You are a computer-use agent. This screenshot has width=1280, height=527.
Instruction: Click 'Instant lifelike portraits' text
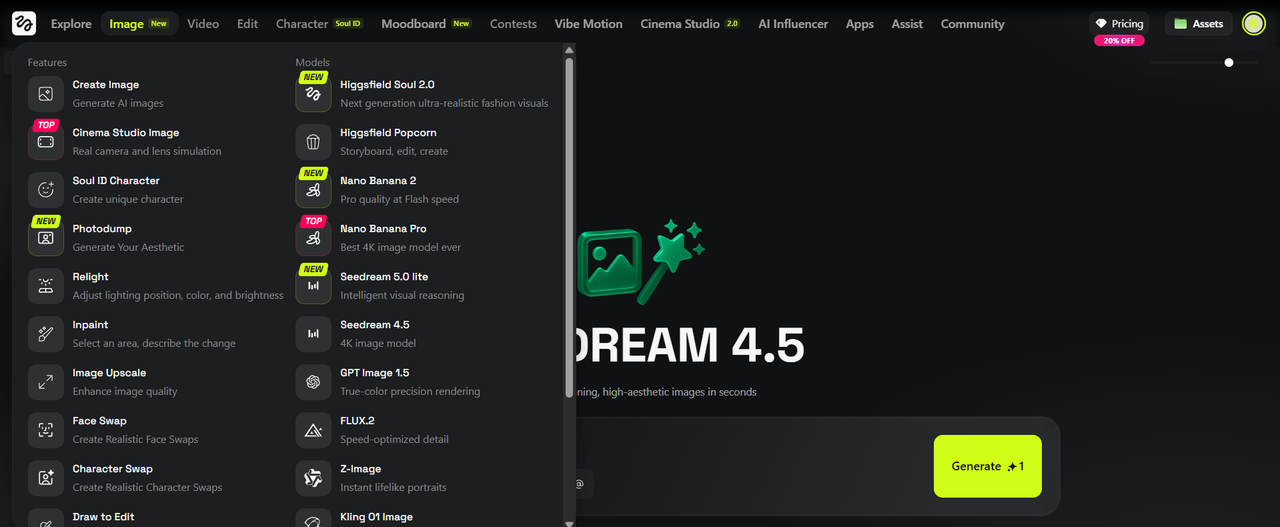pos(393,487)
